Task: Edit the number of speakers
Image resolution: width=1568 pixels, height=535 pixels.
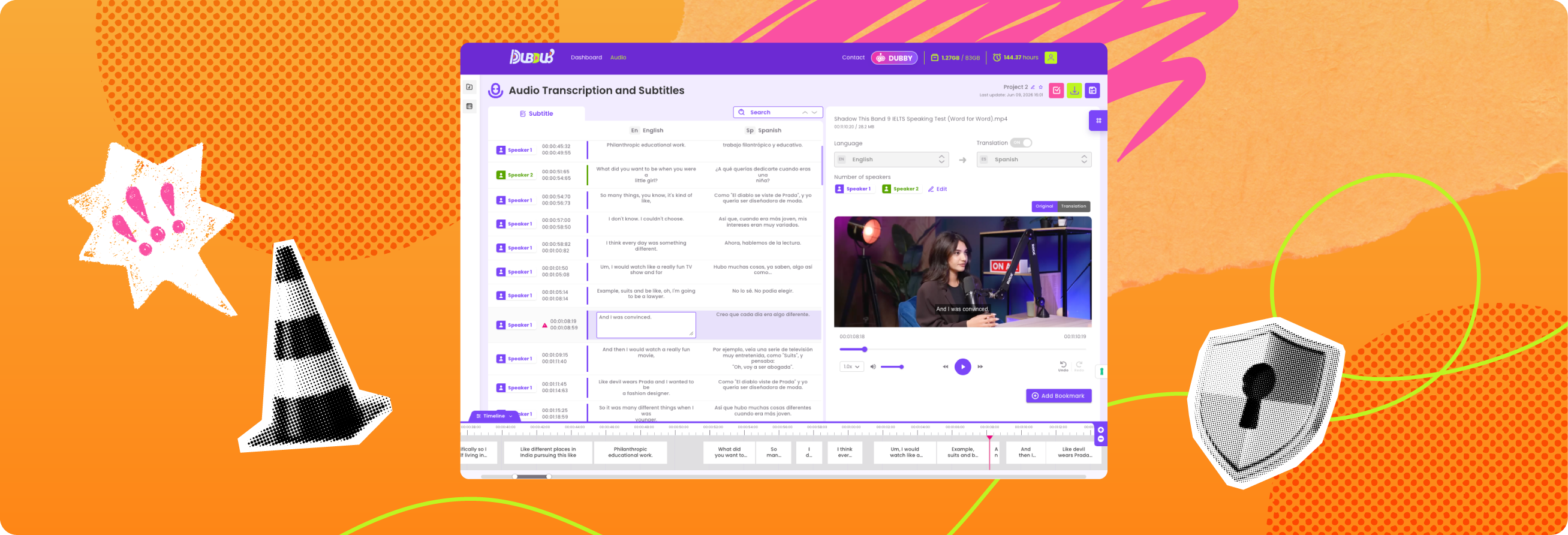Action: point(937,190)
